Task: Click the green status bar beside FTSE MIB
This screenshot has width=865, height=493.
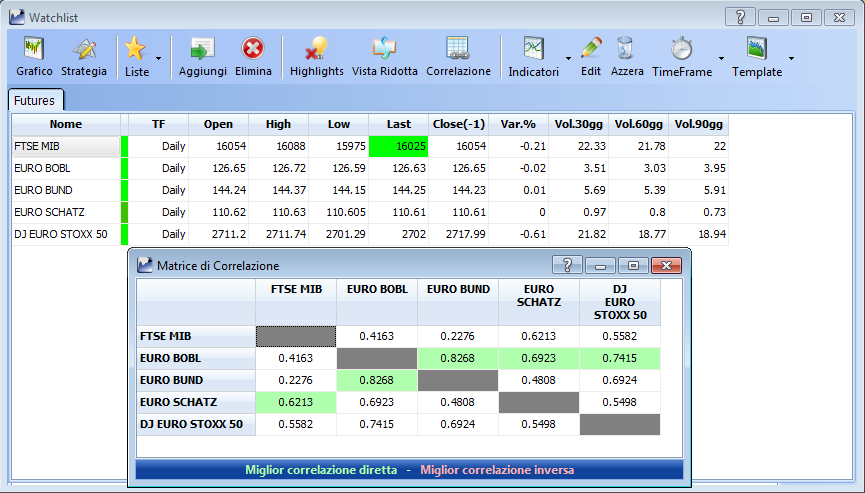Action: pyautogui.click(x=124, y=146)
